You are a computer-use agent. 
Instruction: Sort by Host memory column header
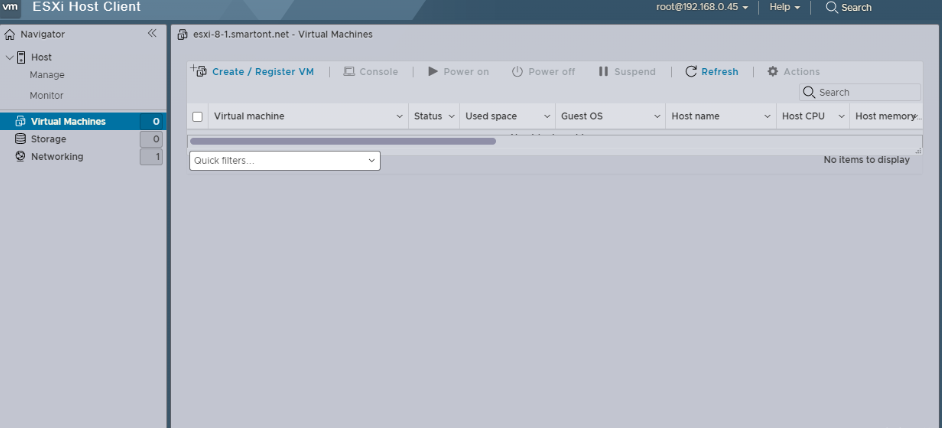pos(886,116)
